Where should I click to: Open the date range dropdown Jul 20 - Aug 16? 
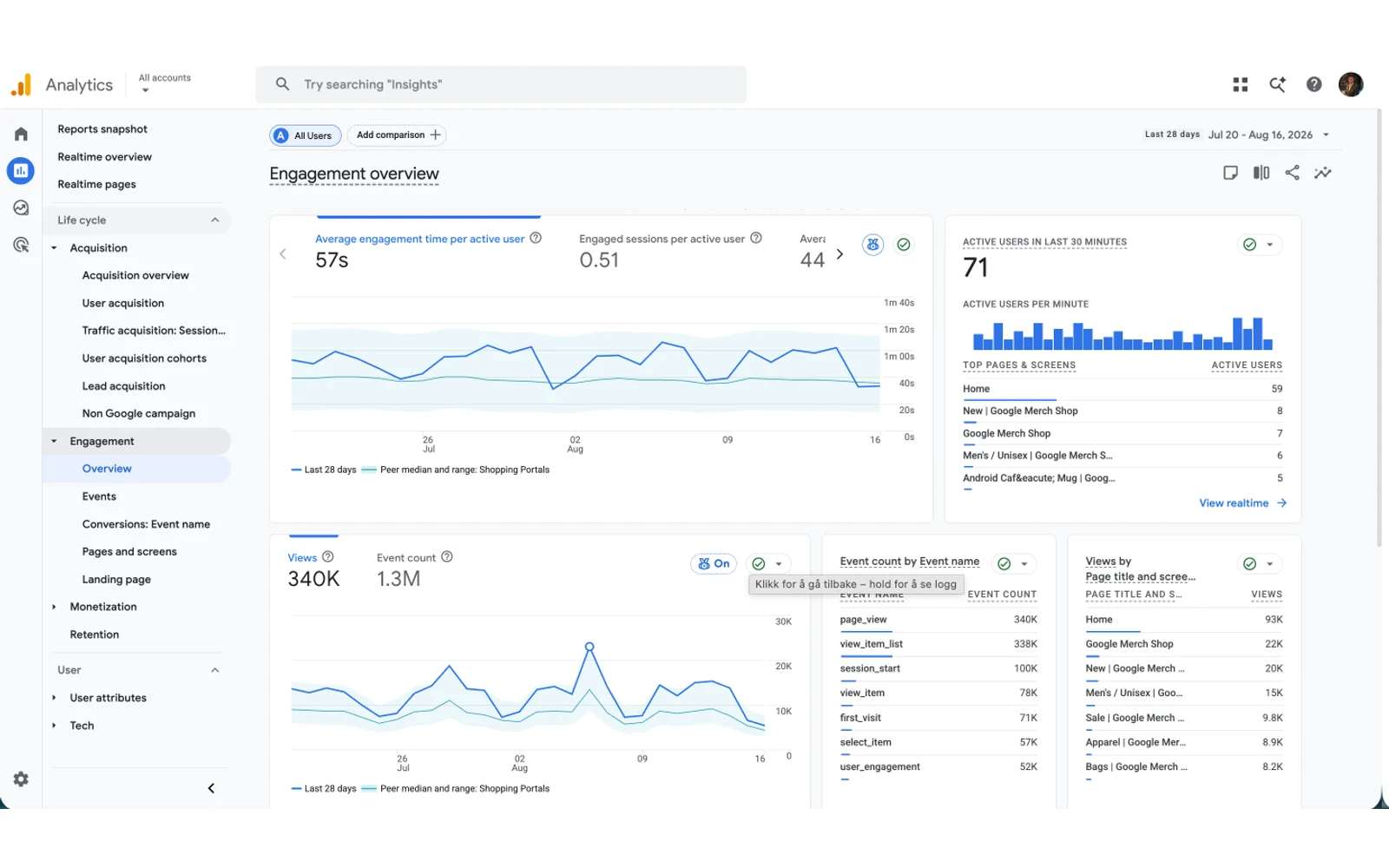click(1269, 135)
